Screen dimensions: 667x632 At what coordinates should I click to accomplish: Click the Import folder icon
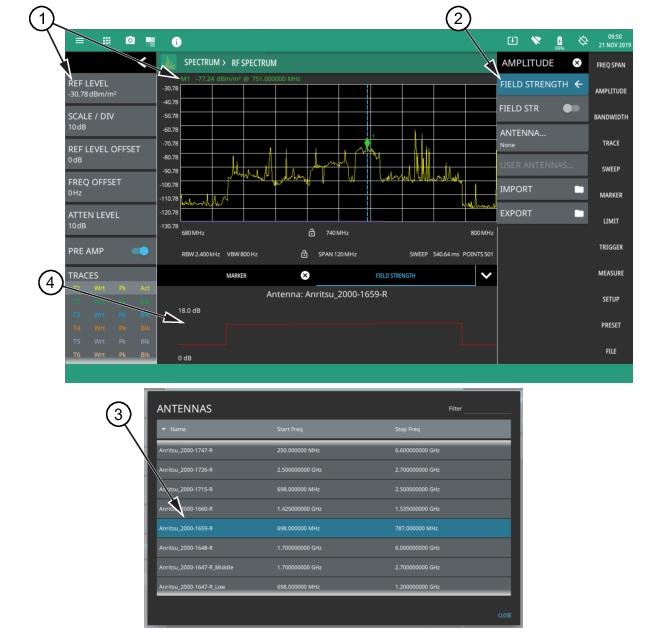click(578, 189)
